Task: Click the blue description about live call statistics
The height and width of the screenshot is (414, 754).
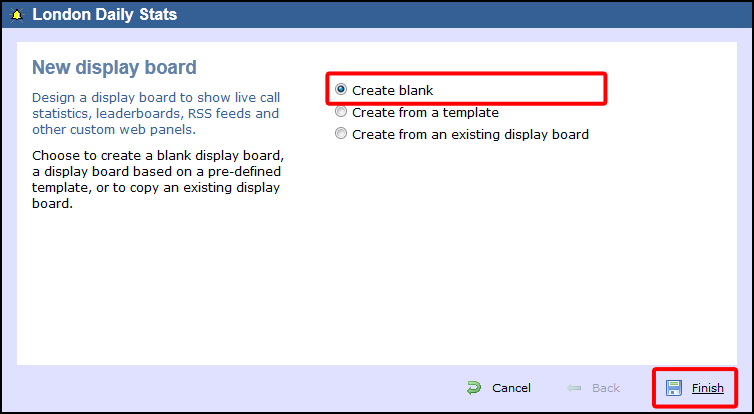Action: click(155, 113)
